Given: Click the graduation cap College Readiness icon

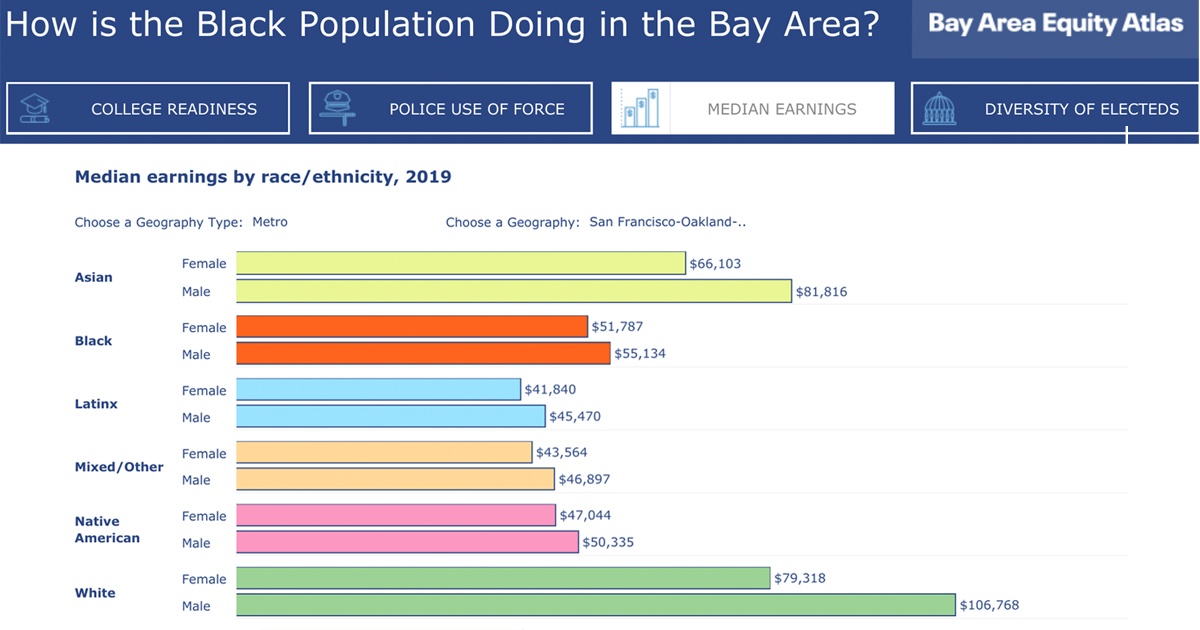Looking at the screenshot, I should [x=35, y=108].
